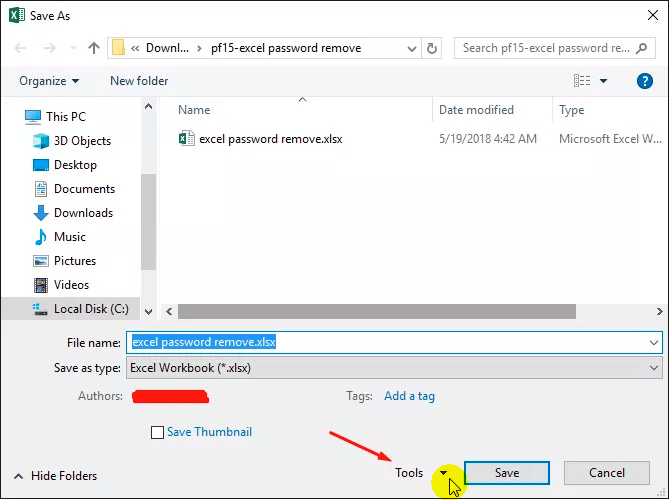
Task: Click Add a tag link
Action: (410, 396)
